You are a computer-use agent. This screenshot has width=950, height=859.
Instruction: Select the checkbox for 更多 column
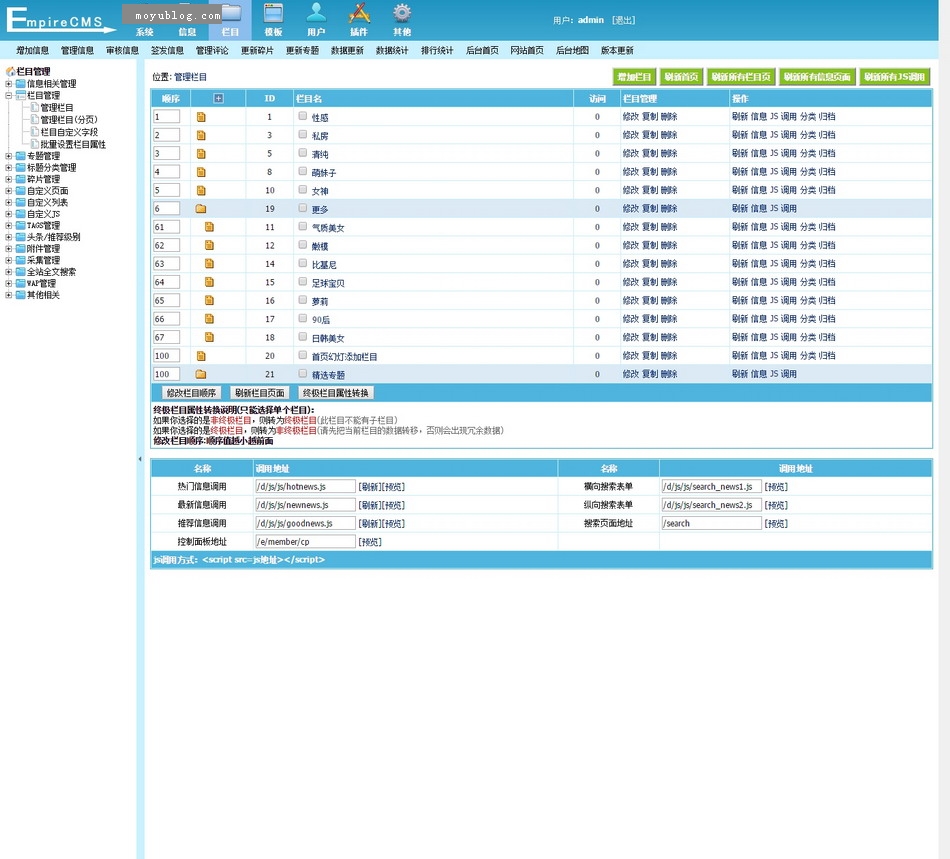pos(303,208)
